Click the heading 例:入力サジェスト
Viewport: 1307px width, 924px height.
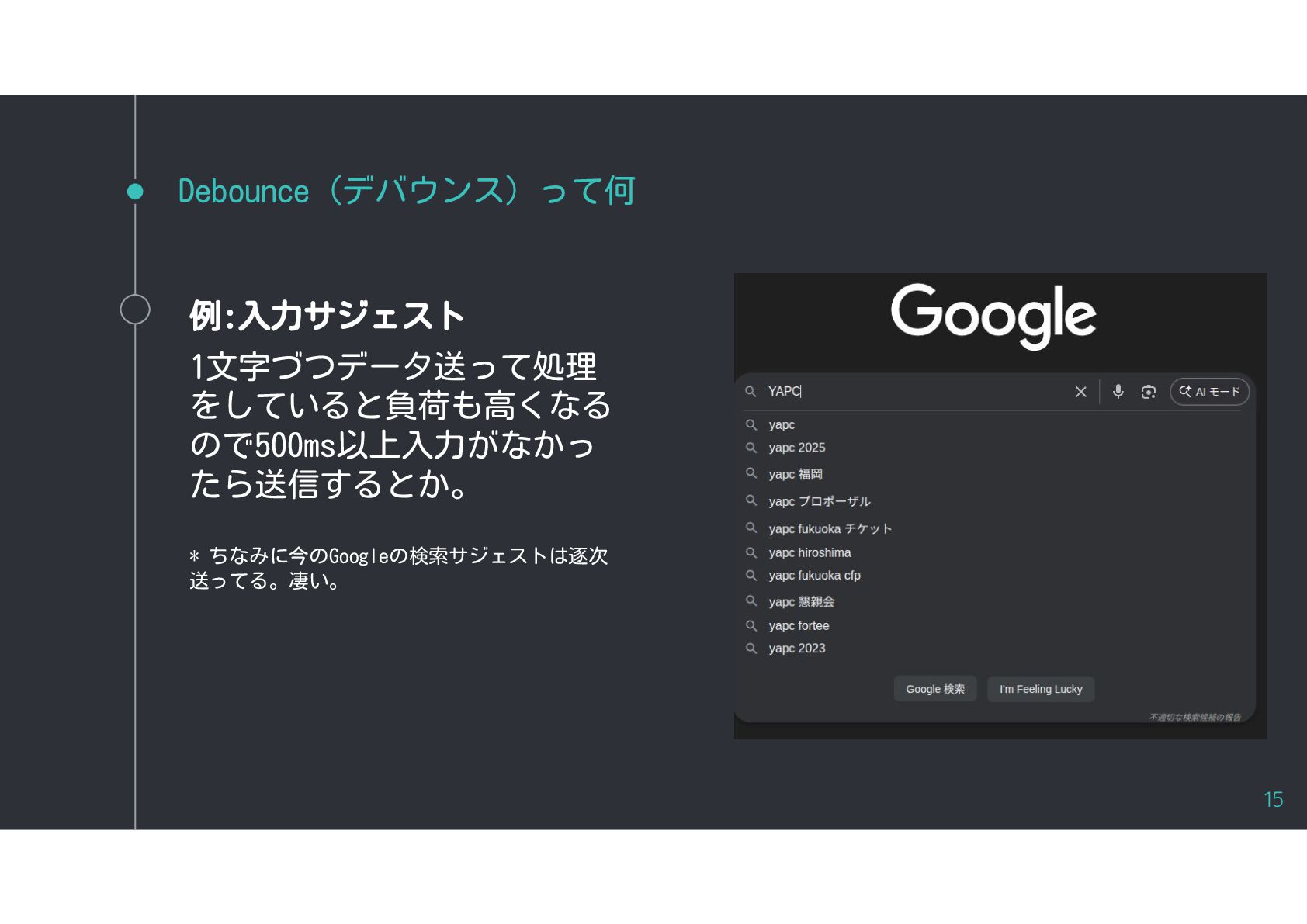(327, 316)
